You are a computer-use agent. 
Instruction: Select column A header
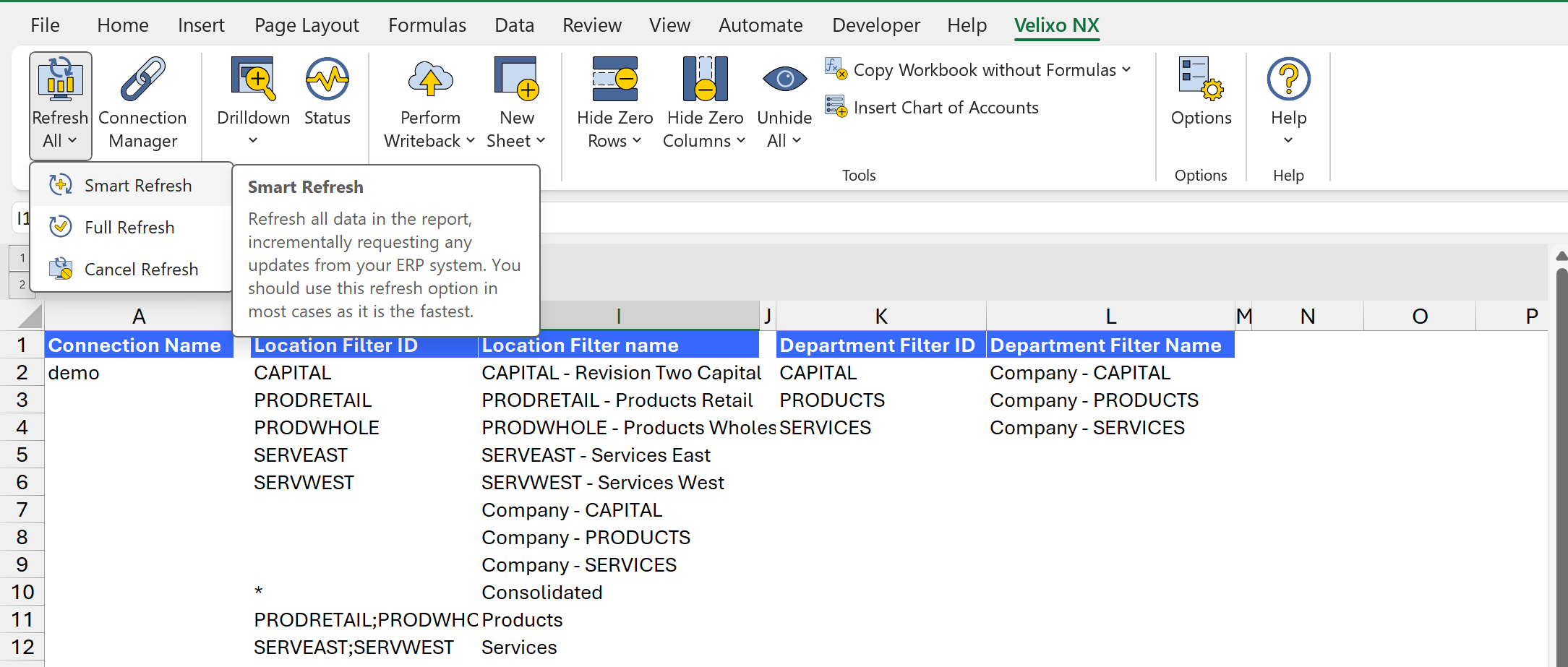coord(139,316)
